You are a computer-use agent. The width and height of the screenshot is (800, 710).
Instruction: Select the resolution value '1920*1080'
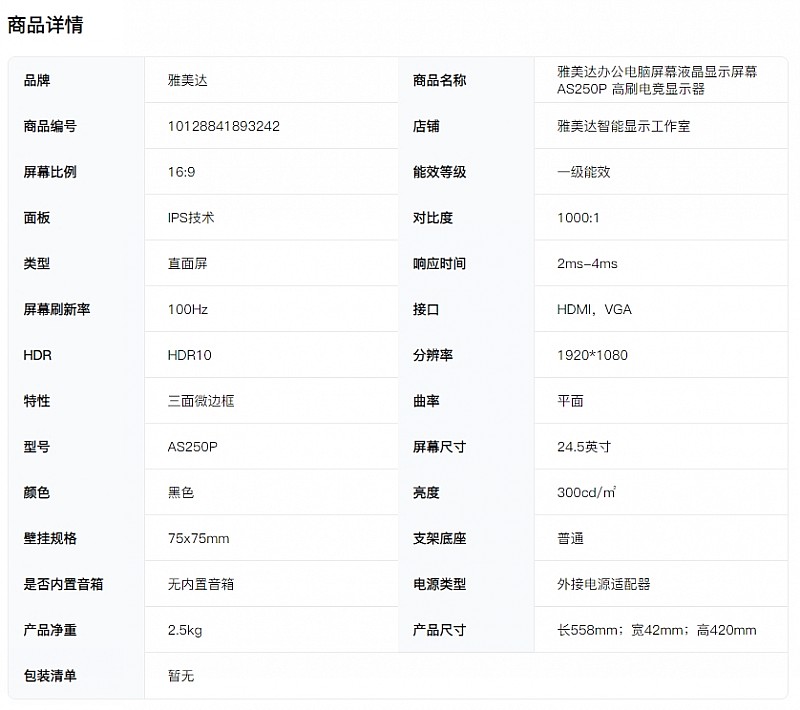592,355
